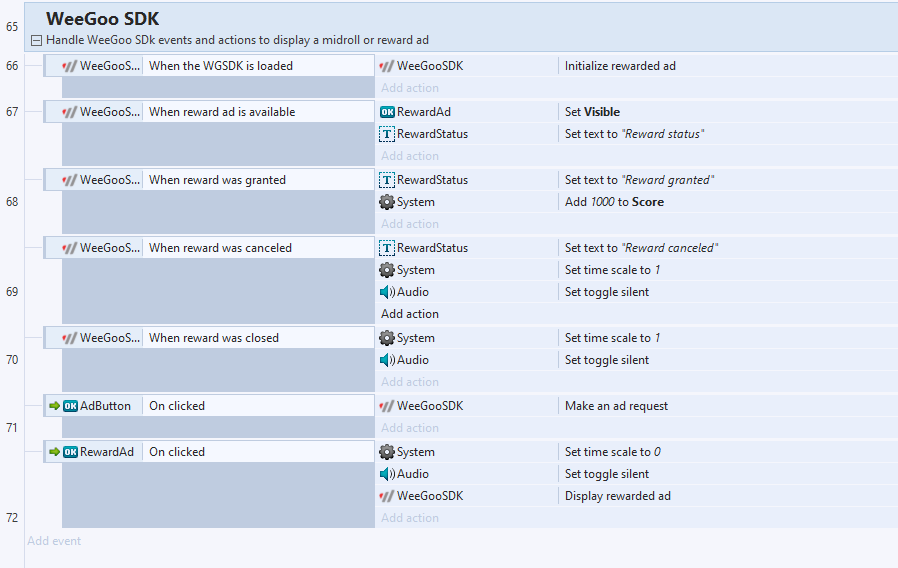Click System gear icon for 'Set time scale to 0'
This screenshot has height=568, width=898.
point(387,452)
